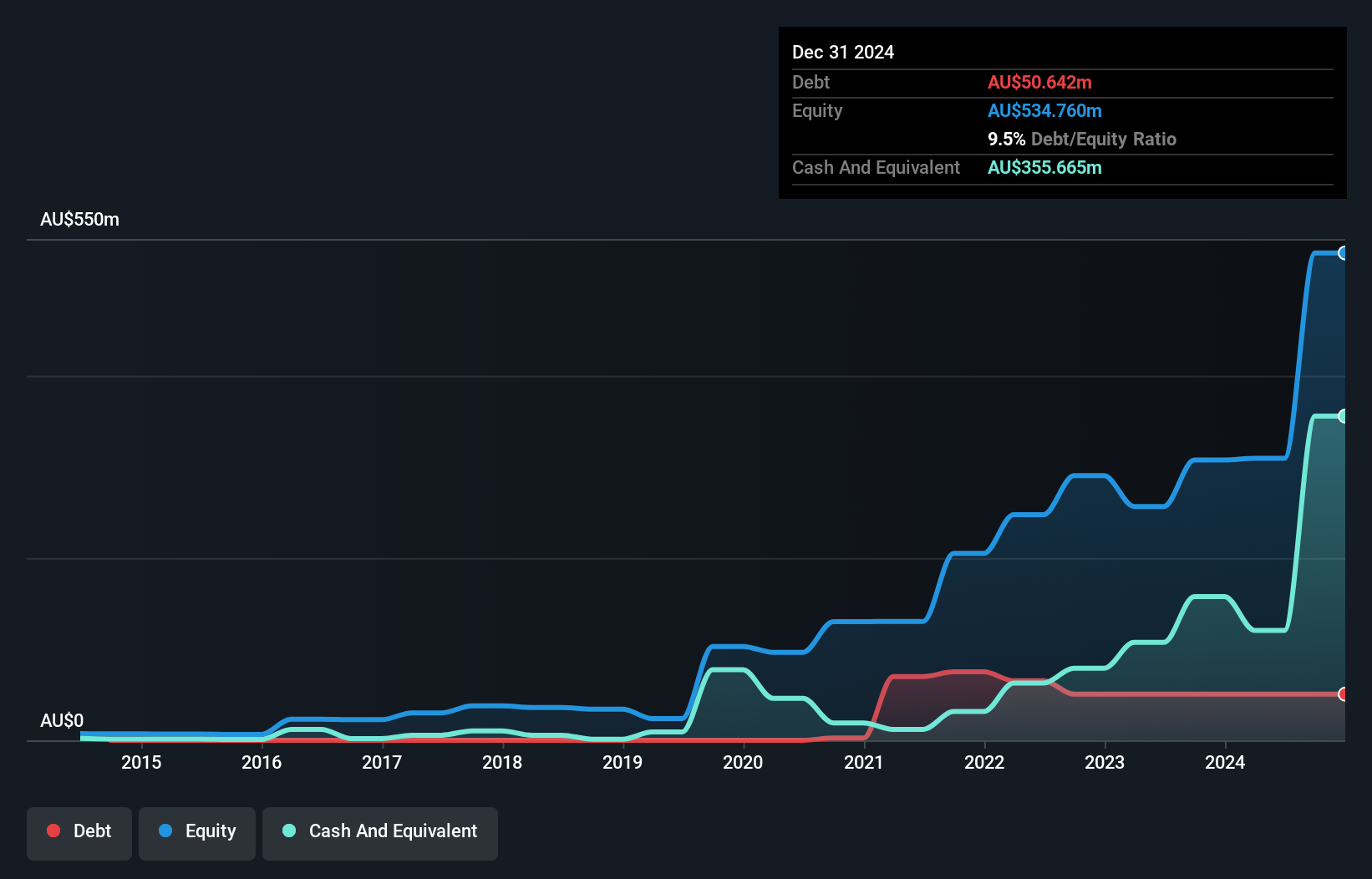The image size is (1372, 879).
Task: Toggle the Equity series legend button
Action: [x=197, y=833]
